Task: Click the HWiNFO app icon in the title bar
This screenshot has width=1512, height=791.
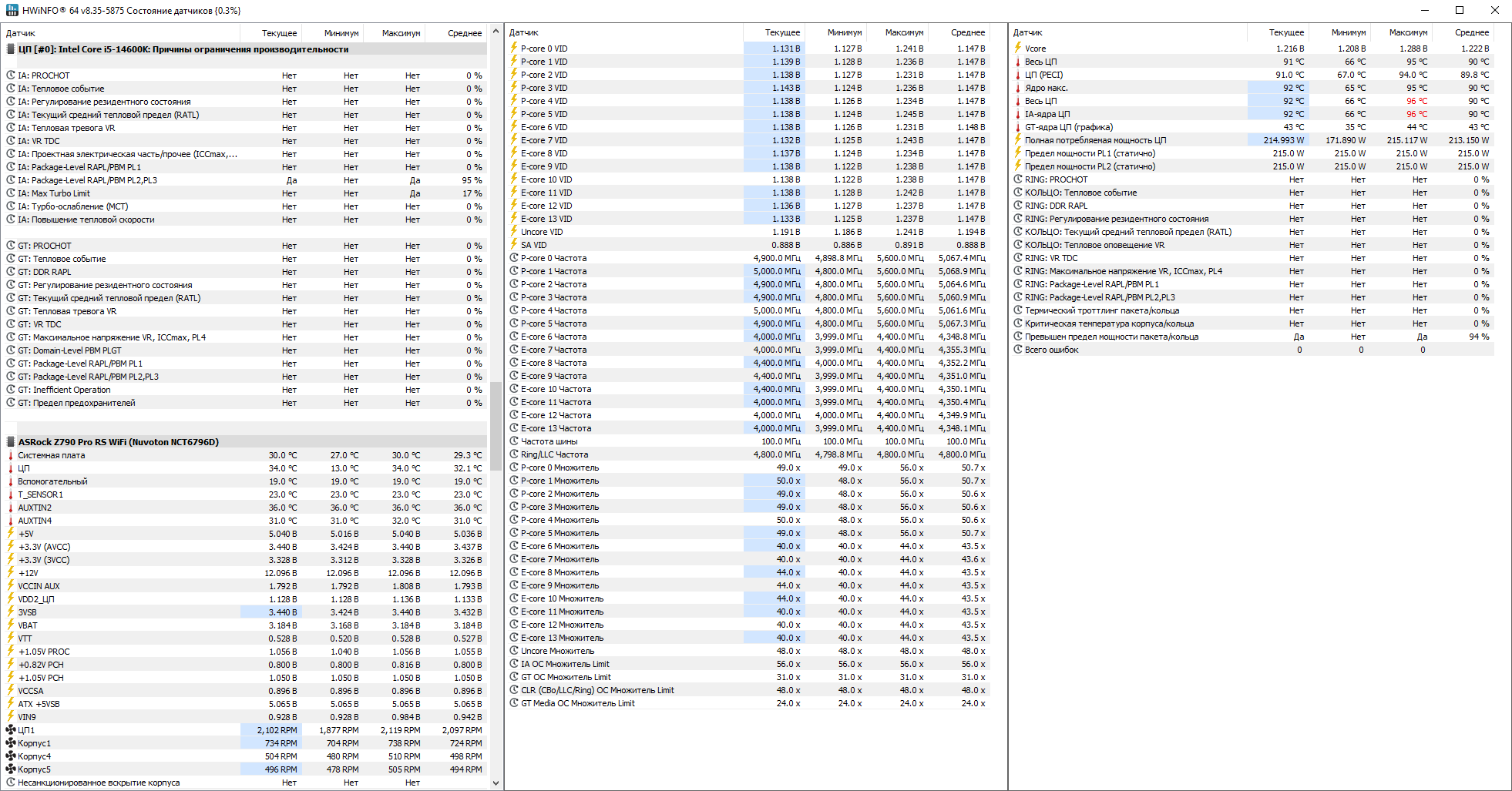Action: tap(12, 10)
